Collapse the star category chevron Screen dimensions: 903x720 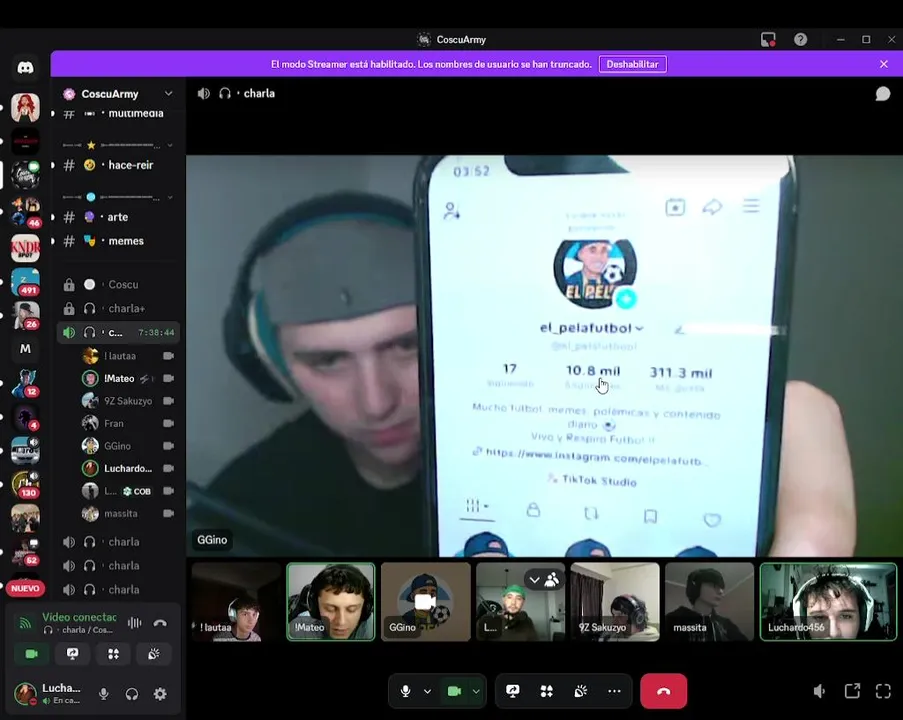(x=170, y=145)
